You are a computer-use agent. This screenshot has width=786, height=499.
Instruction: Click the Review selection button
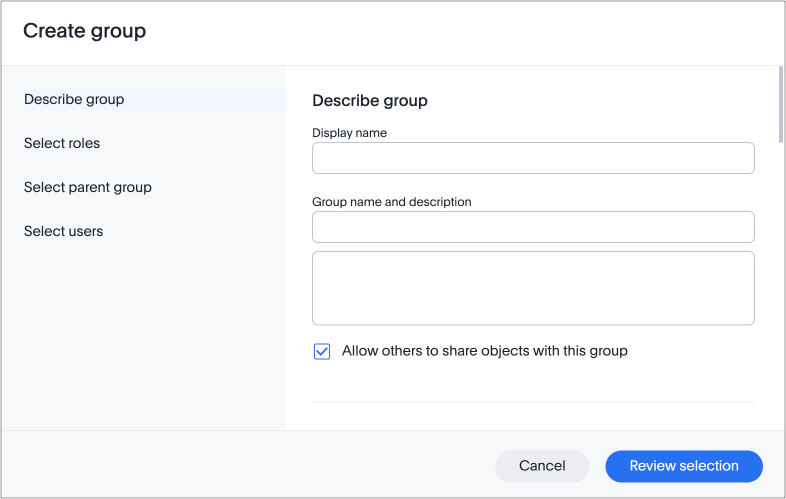[x=684, y=466]
